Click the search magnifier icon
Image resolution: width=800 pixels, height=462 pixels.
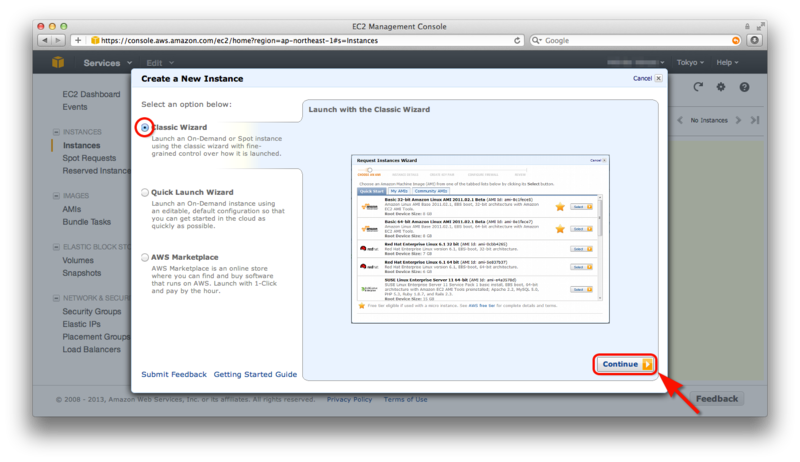[x=536, y=40]
